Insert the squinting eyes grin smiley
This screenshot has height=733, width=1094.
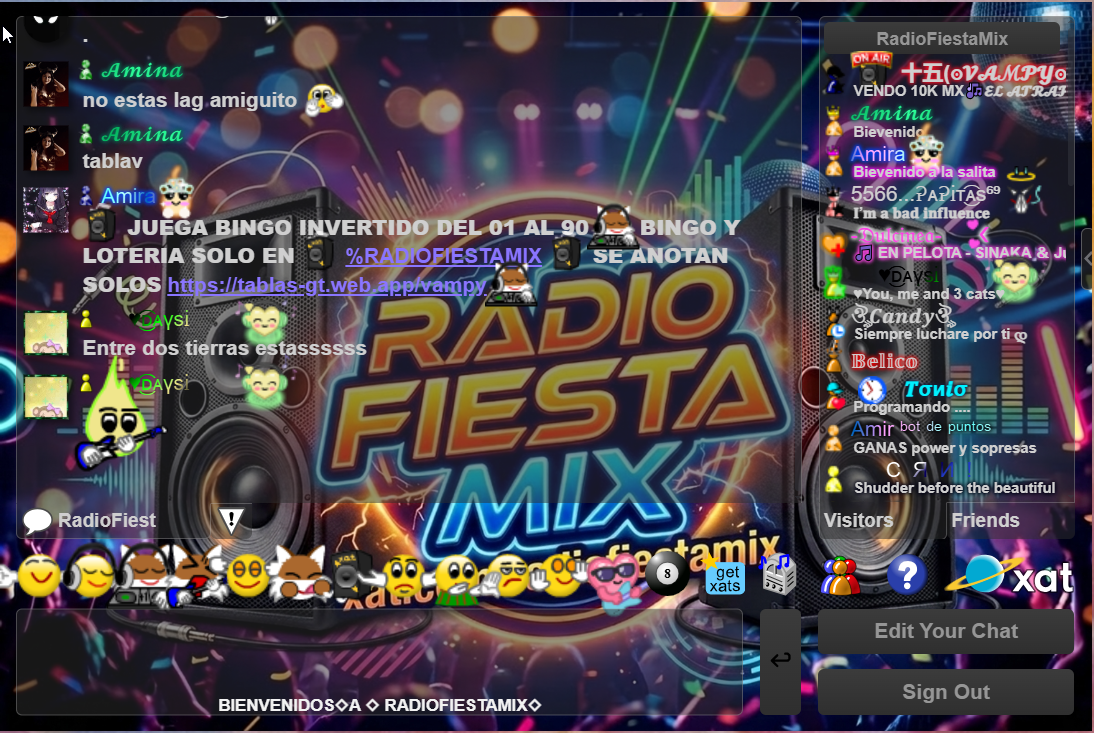248,575
